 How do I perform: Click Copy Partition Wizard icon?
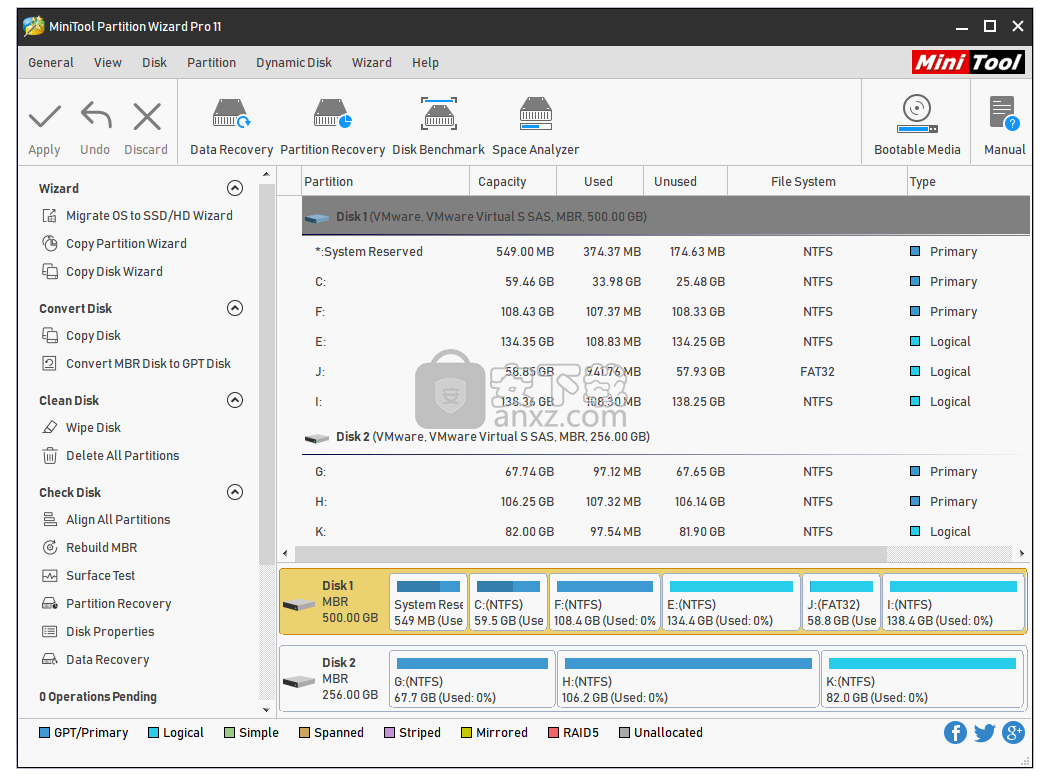coord(49,243)
